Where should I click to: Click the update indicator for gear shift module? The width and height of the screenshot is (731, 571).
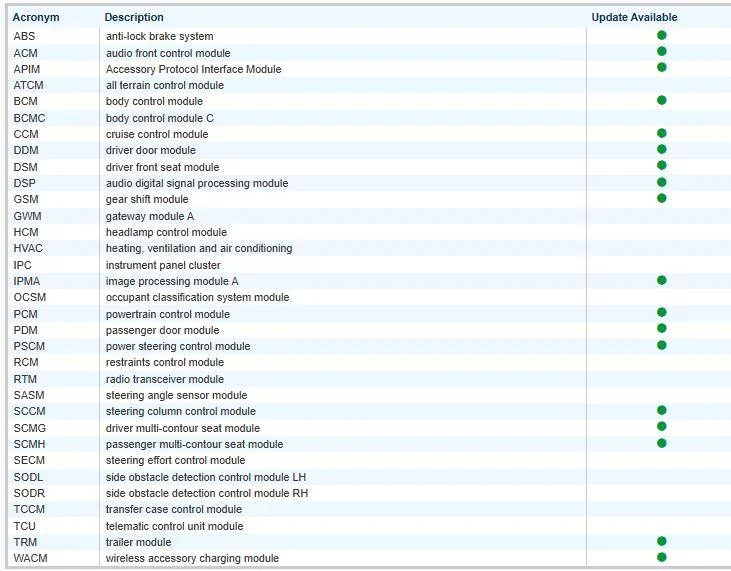coord(661,198)
